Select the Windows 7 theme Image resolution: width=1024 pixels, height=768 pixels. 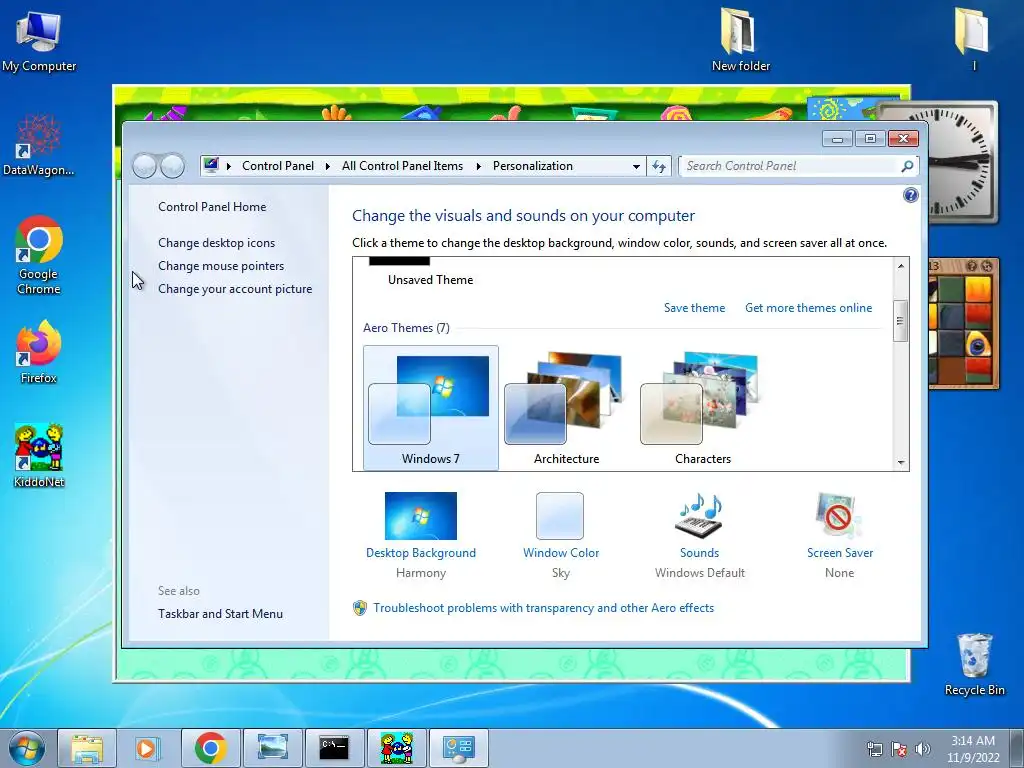click(430, 408)
